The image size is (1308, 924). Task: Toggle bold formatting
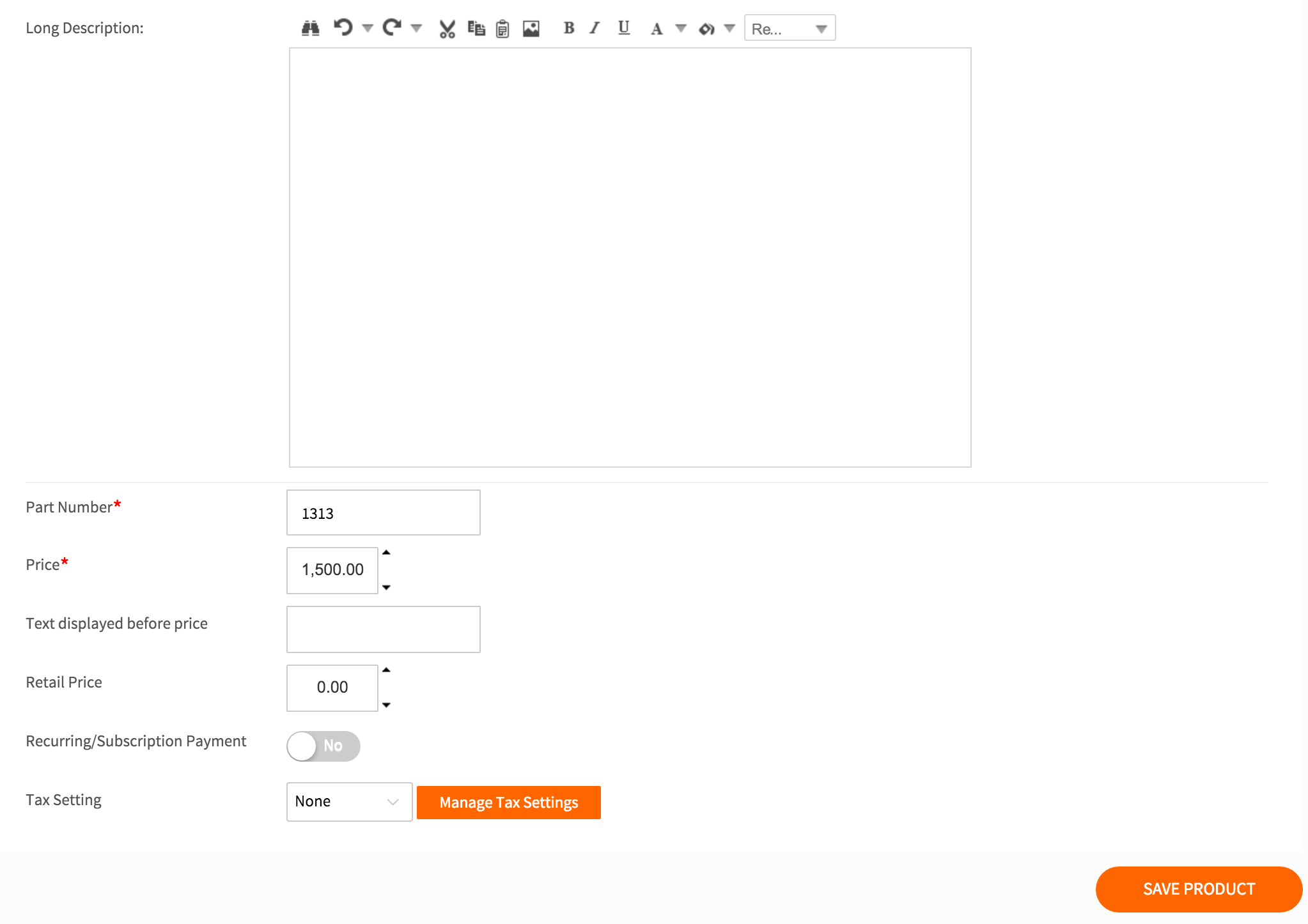568,27
